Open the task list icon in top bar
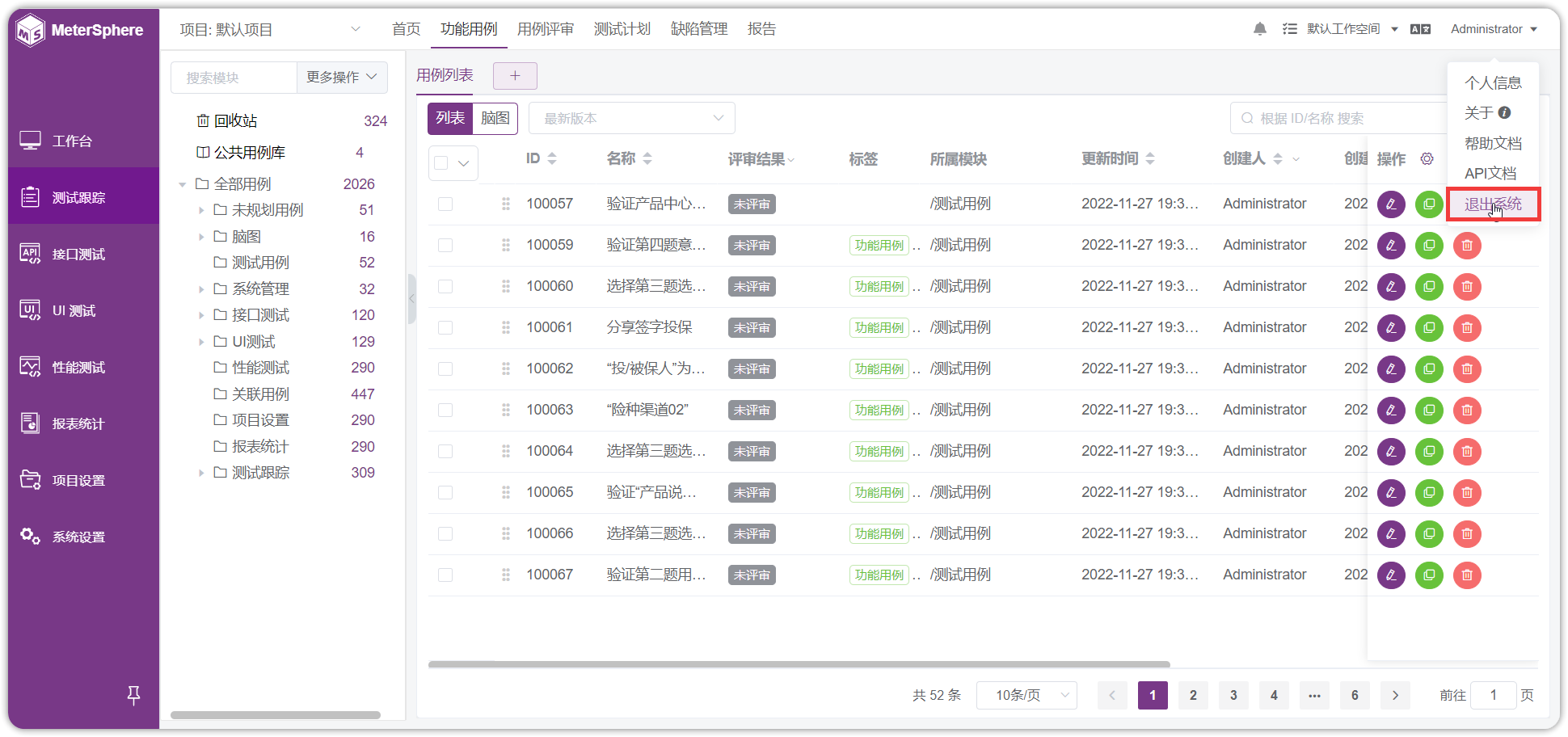 [x=1289, y=29]
